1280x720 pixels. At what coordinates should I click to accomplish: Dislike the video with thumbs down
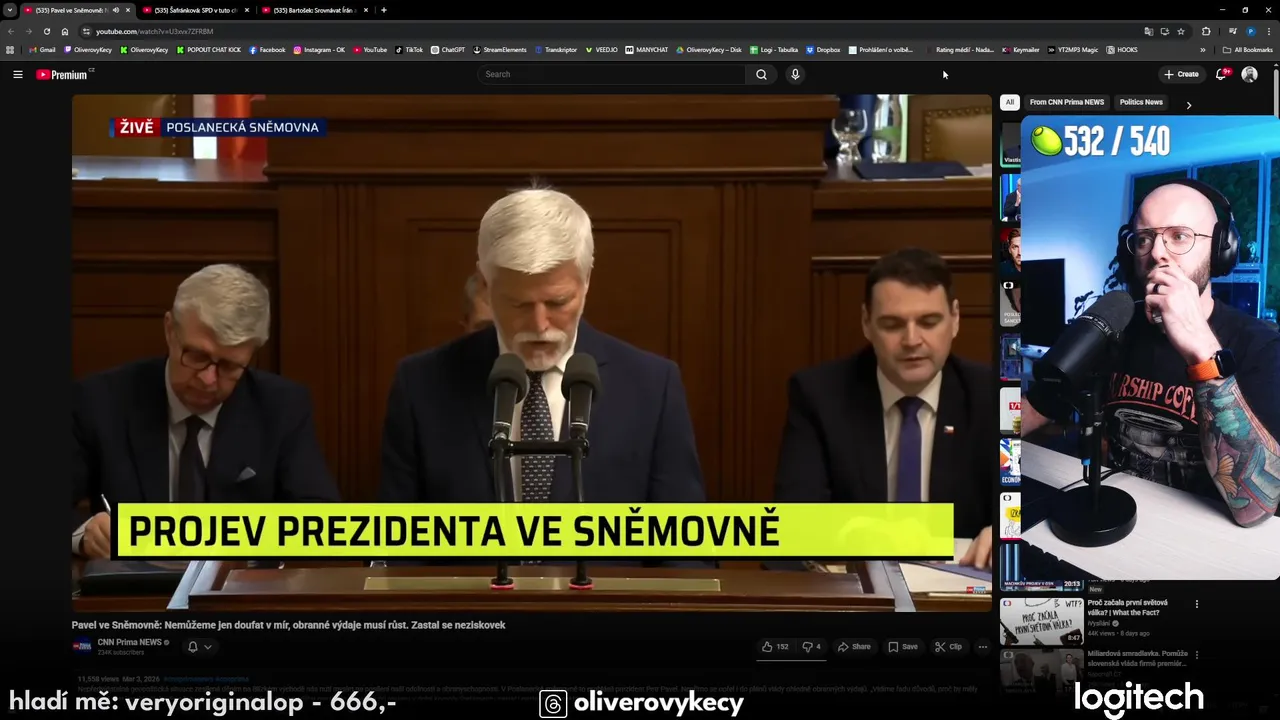(812, 647)
